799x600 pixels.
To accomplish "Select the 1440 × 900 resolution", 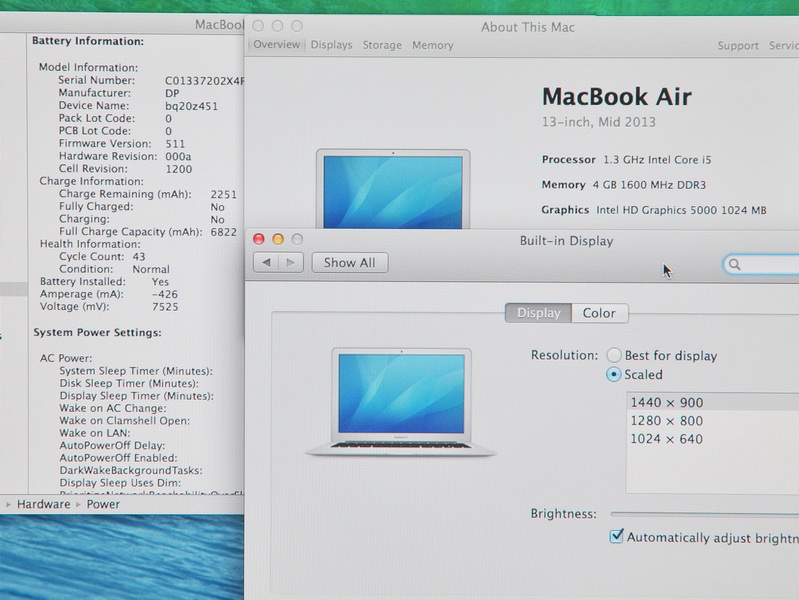I will pyautogui.click(x=713, y=402).
